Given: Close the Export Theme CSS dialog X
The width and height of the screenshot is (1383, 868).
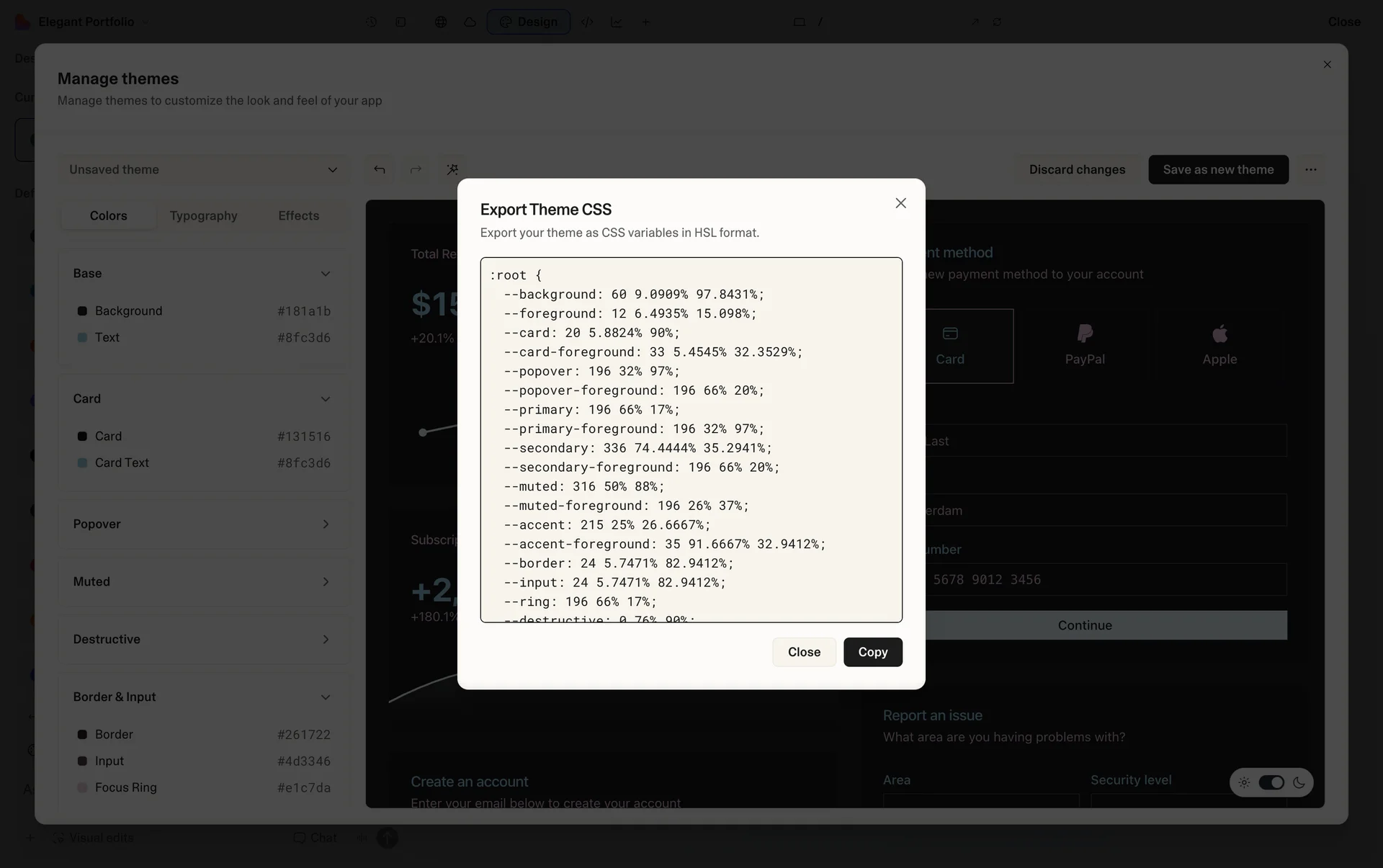Looking at the screenshot, I should point(900,203).
